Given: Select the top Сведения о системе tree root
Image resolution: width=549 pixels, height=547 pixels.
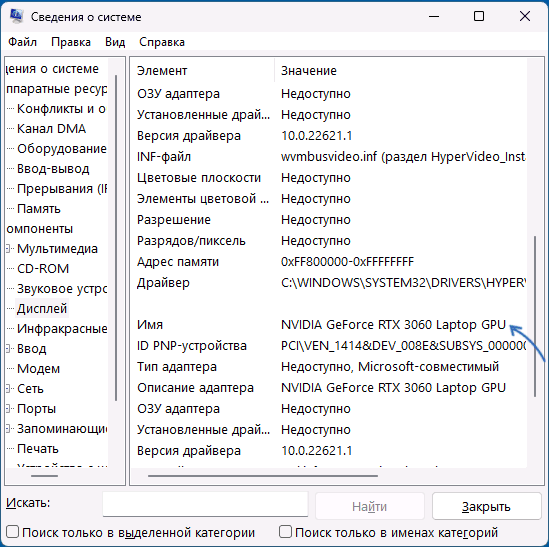Looking at the screenshot, I should pos(53,69).
